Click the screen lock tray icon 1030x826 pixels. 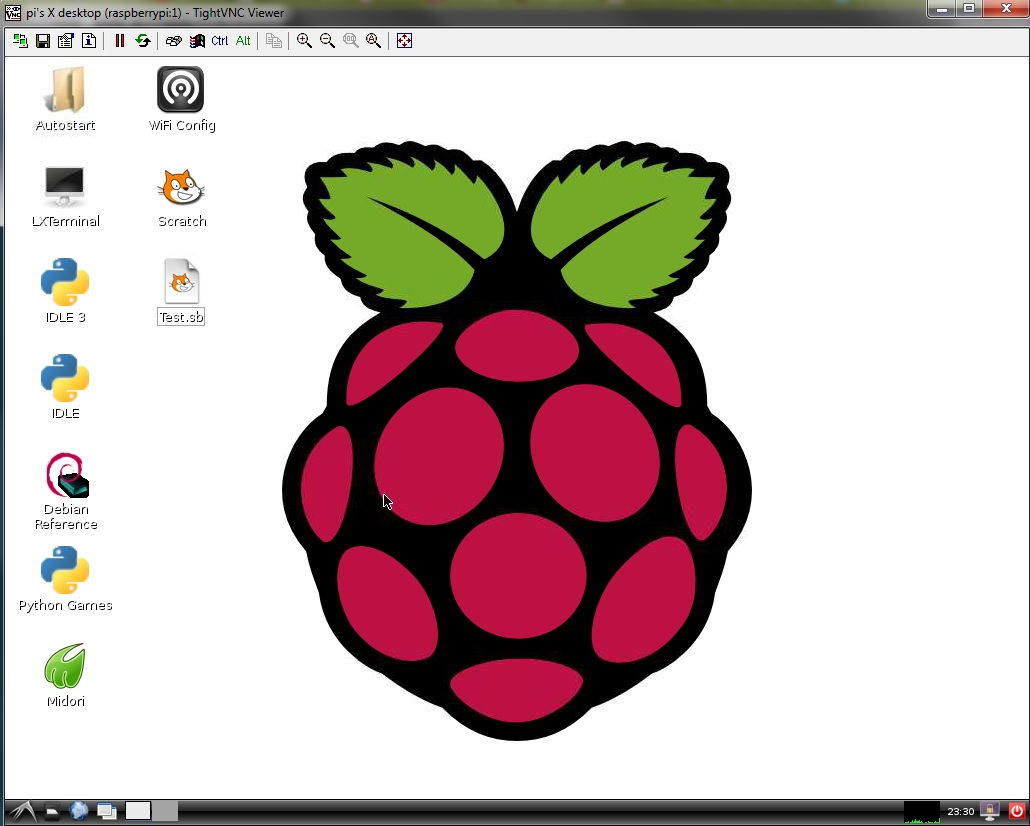click(x=990, y=811)
